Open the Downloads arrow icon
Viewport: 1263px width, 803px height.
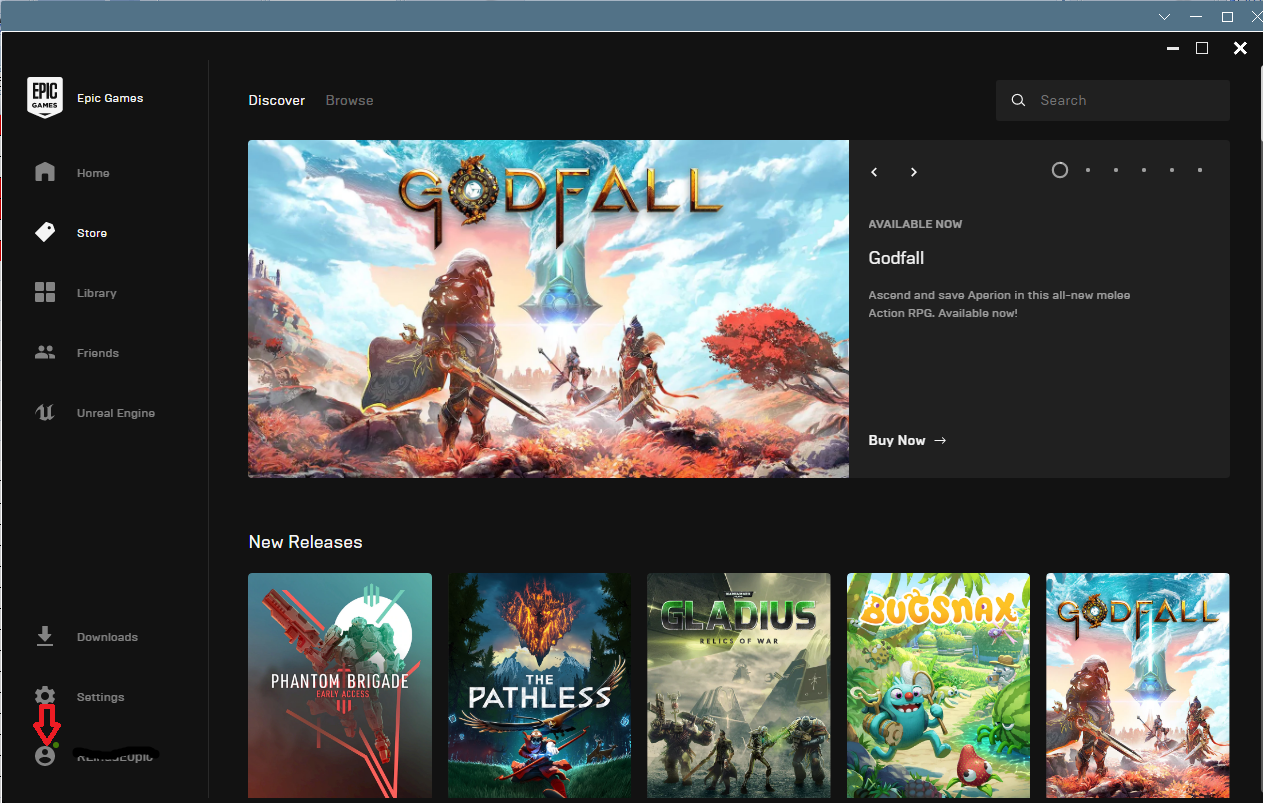[45, 636]
